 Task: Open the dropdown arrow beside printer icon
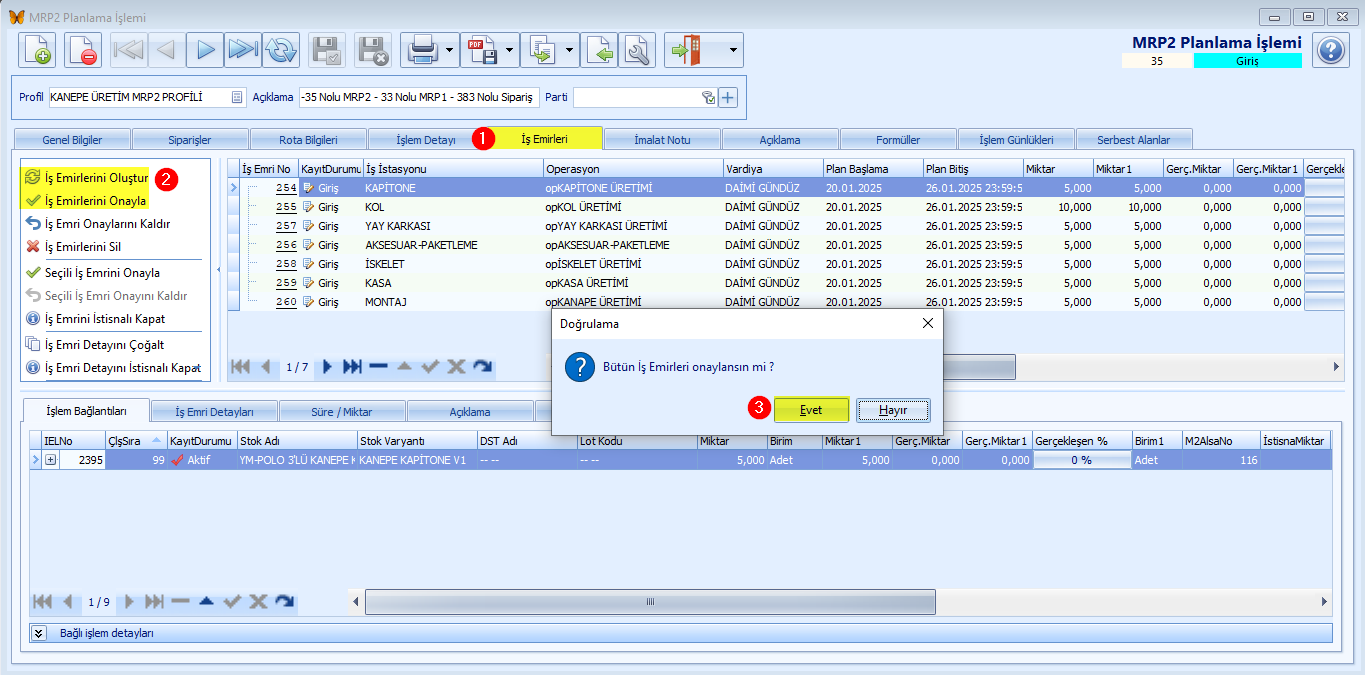pos(450,49)
